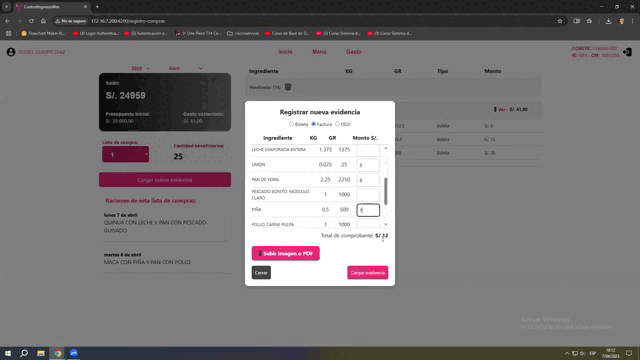
Task: Open the Menú navigation item
Action: click(x=319, y=52)
